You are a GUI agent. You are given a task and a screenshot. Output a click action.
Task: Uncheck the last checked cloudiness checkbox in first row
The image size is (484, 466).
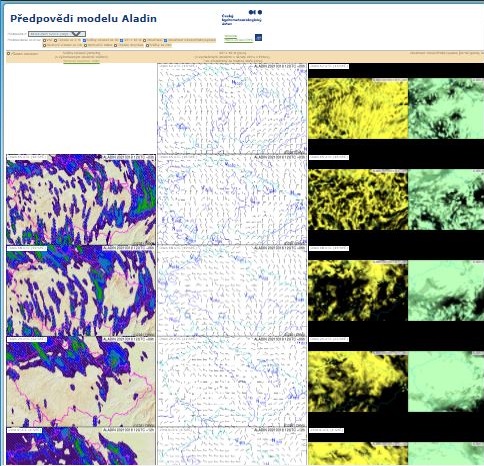pos(165,40)
